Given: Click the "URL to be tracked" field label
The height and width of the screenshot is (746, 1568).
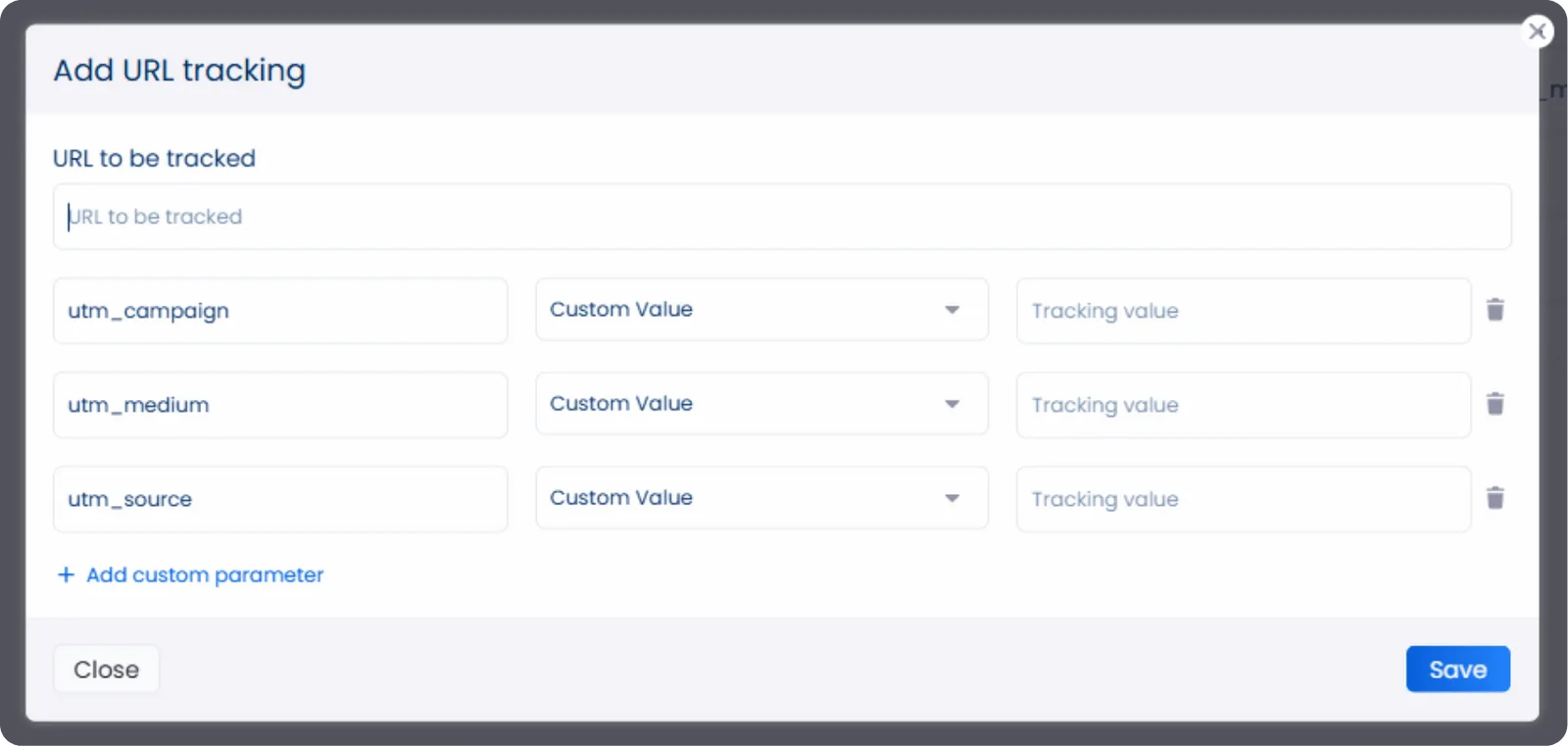Looking at the screenshot, I should pyautogui.click(x=154, y=158).
